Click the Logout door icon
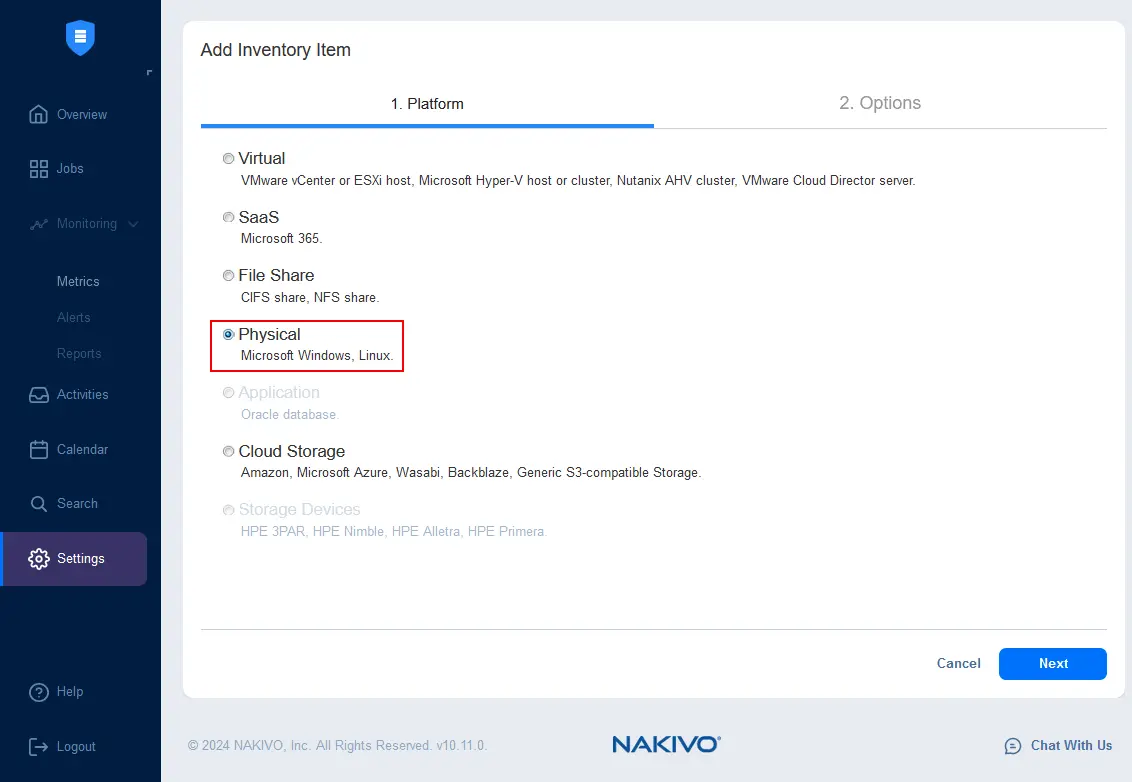This screenshot has width=1132, height=782. tap(39, 747)
